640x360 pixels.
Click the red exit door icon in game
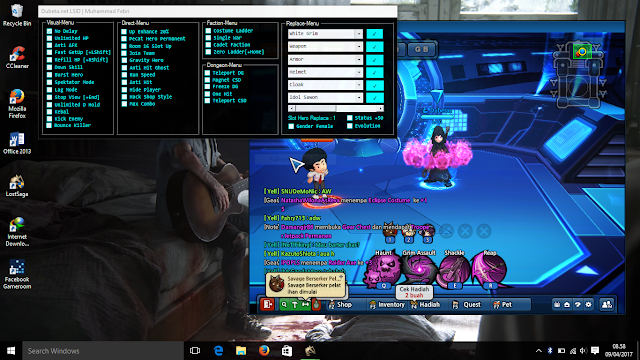point(267,304)
